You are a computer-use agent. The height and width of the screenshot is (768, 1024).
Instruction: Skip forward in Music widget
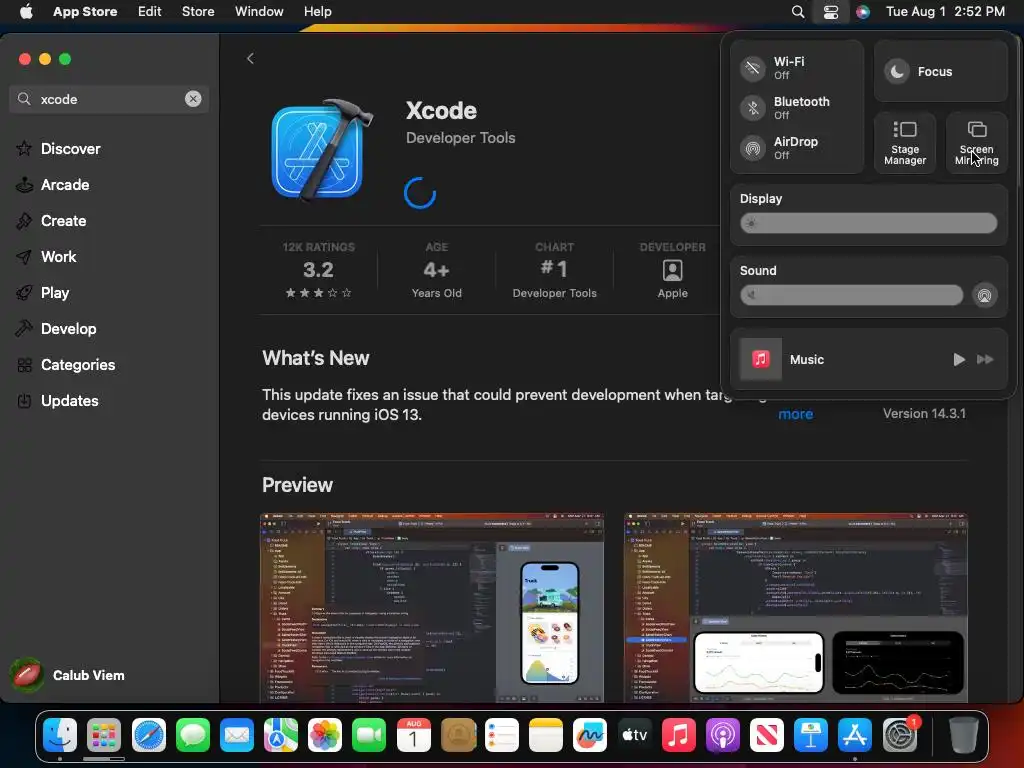tap(985, 359)
